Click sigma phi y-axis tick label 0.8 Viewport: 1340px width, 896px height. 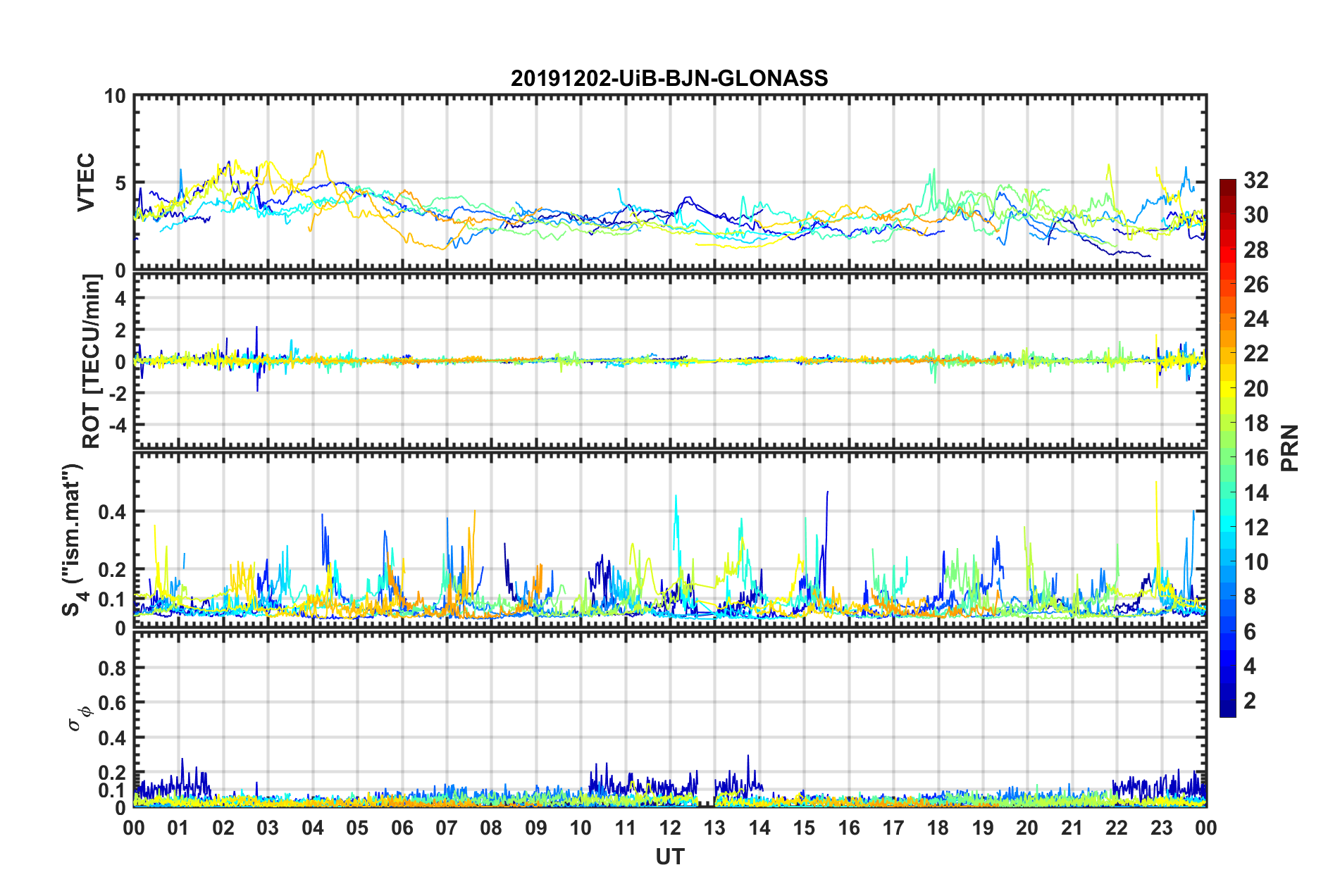pos(112,668)
